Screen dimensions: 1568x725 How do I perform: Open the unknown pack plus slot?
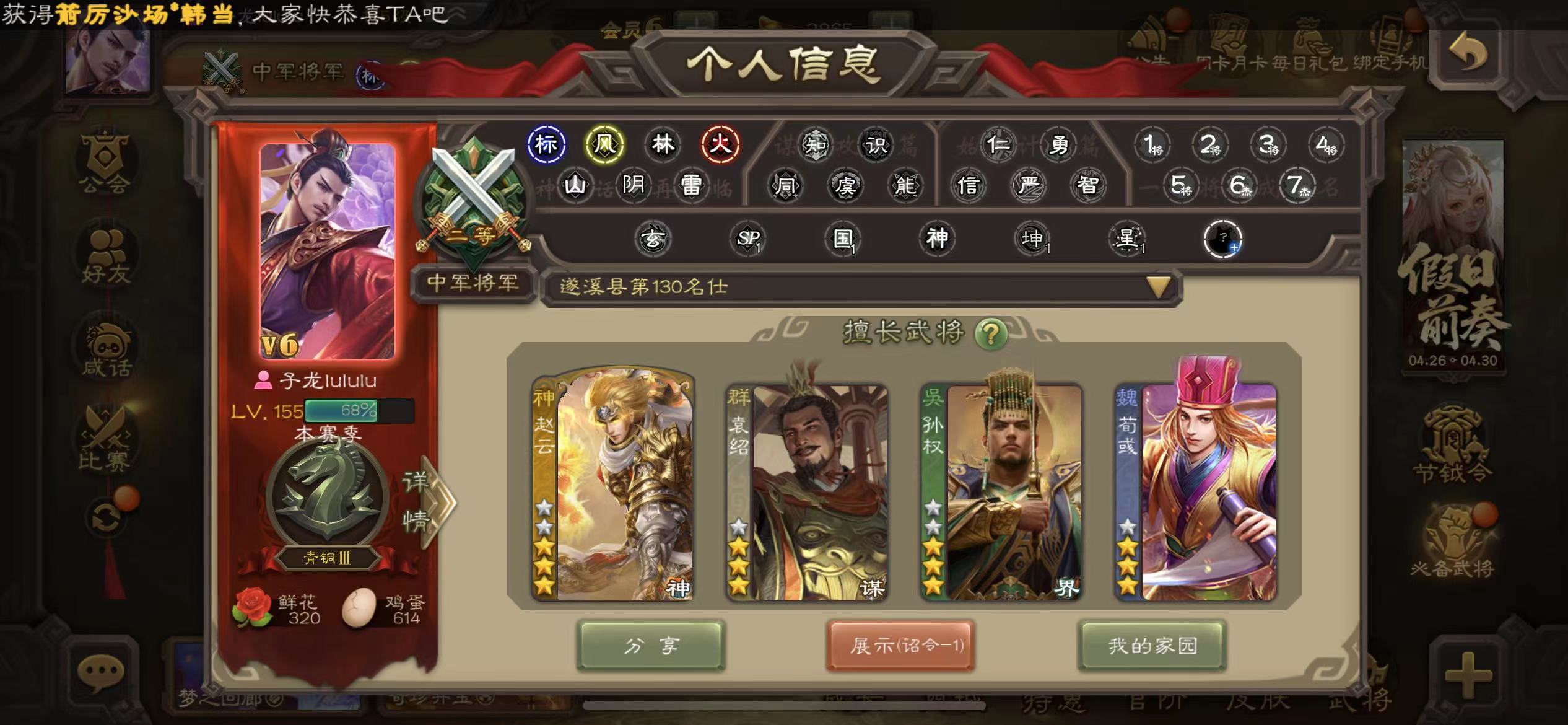1222,239
